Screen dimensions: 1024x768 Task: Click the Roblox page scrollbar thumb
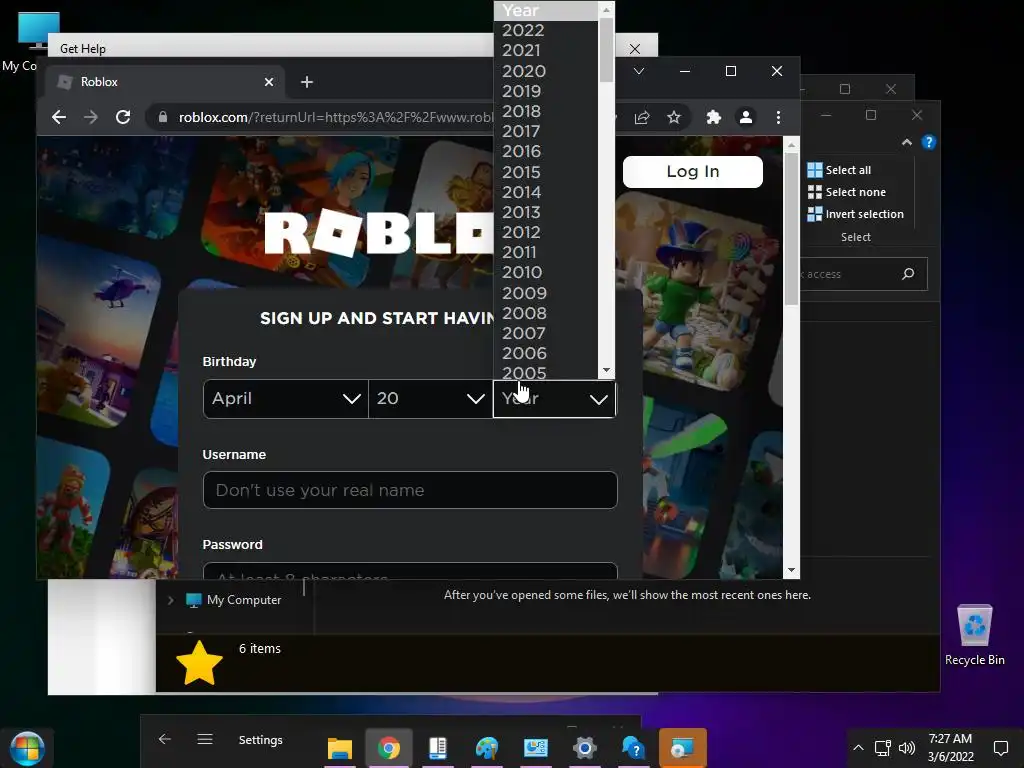point(791,229)
